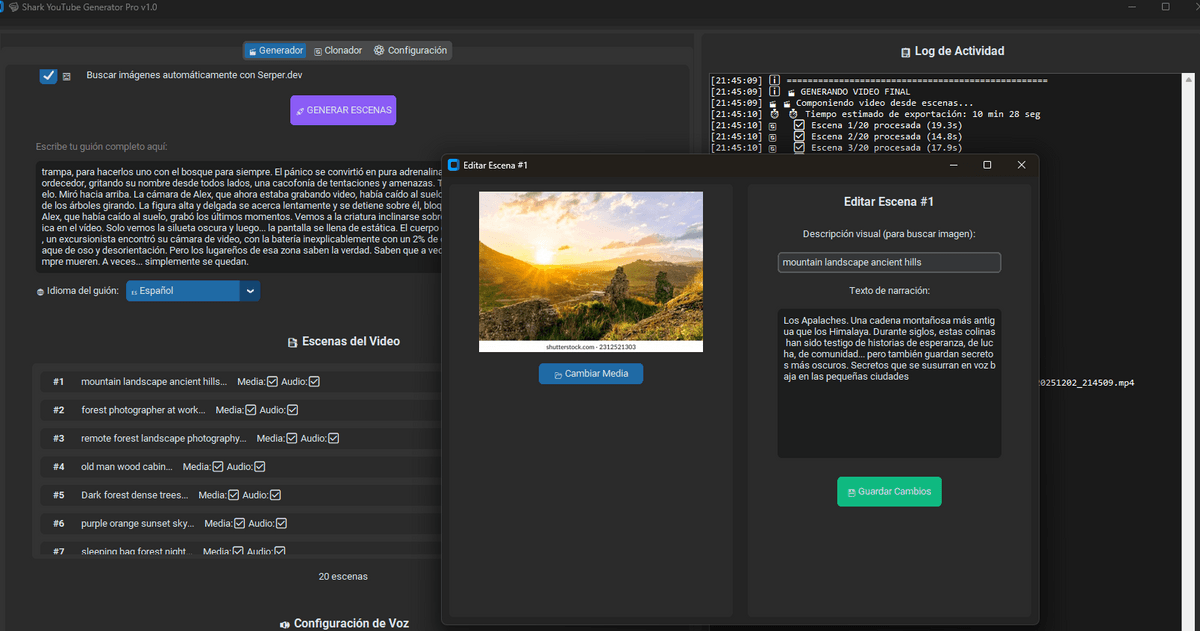Maximize the Editar Escena dialog window
The width and height of the screenshot is (1200, 631).
pyautogui.click(x=987, y=165)
